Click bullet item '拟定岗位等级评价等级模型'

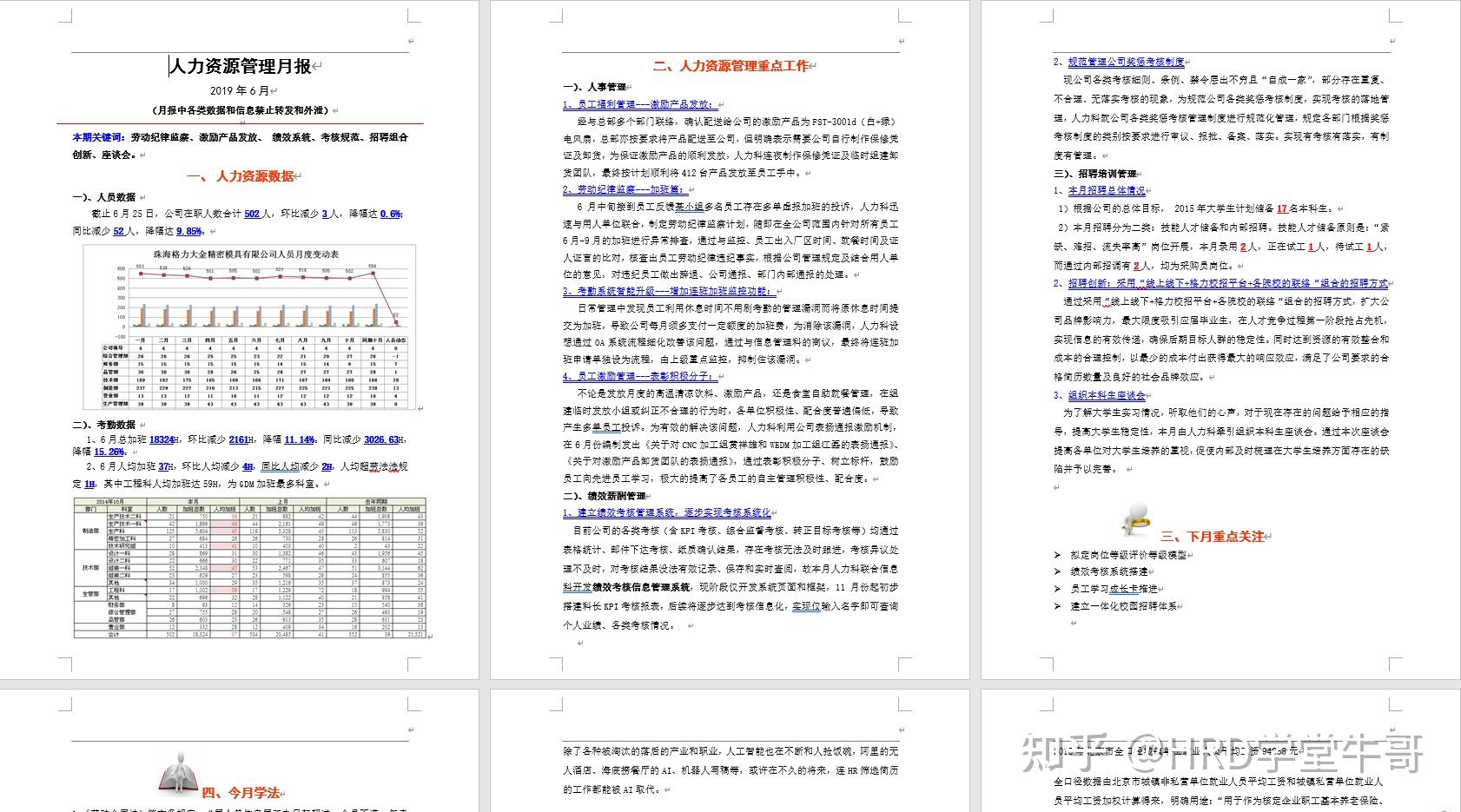[1127, 554]
